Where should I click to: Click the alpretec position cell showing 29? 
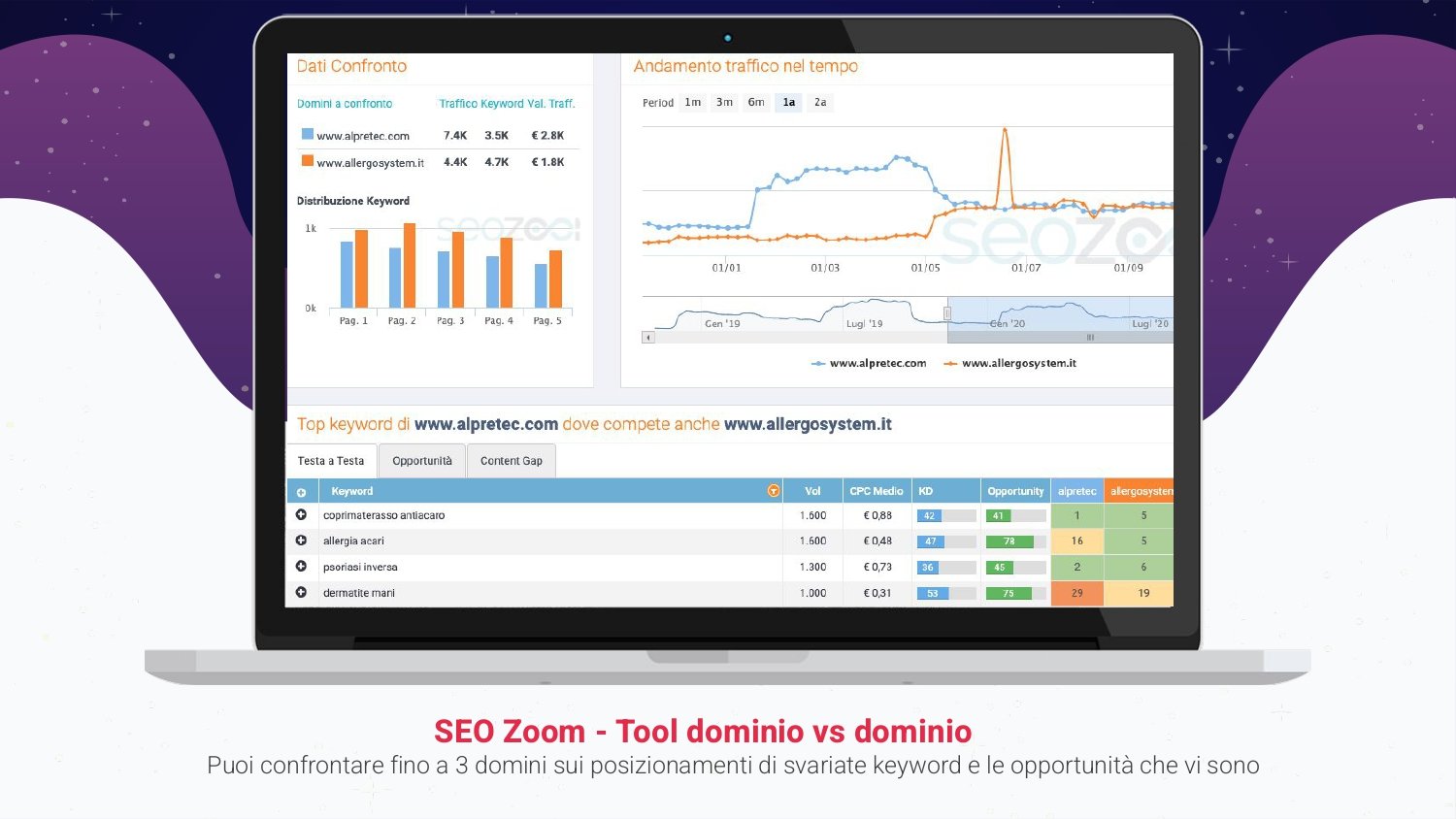[1076, 593]
